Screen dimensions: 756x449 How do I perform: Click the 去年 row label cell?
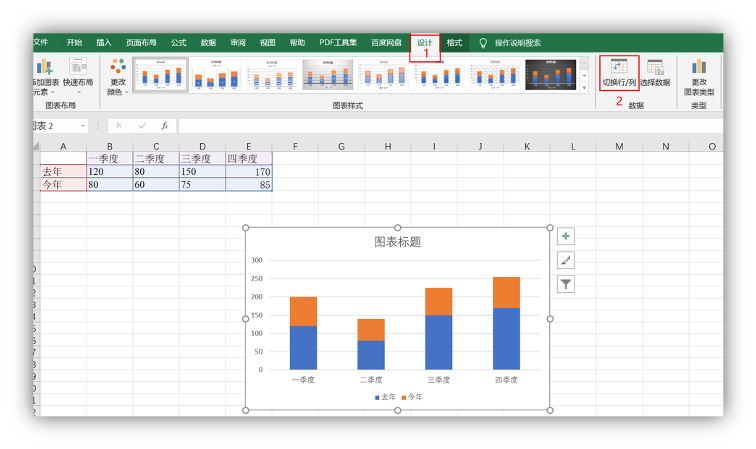[63, 171]
